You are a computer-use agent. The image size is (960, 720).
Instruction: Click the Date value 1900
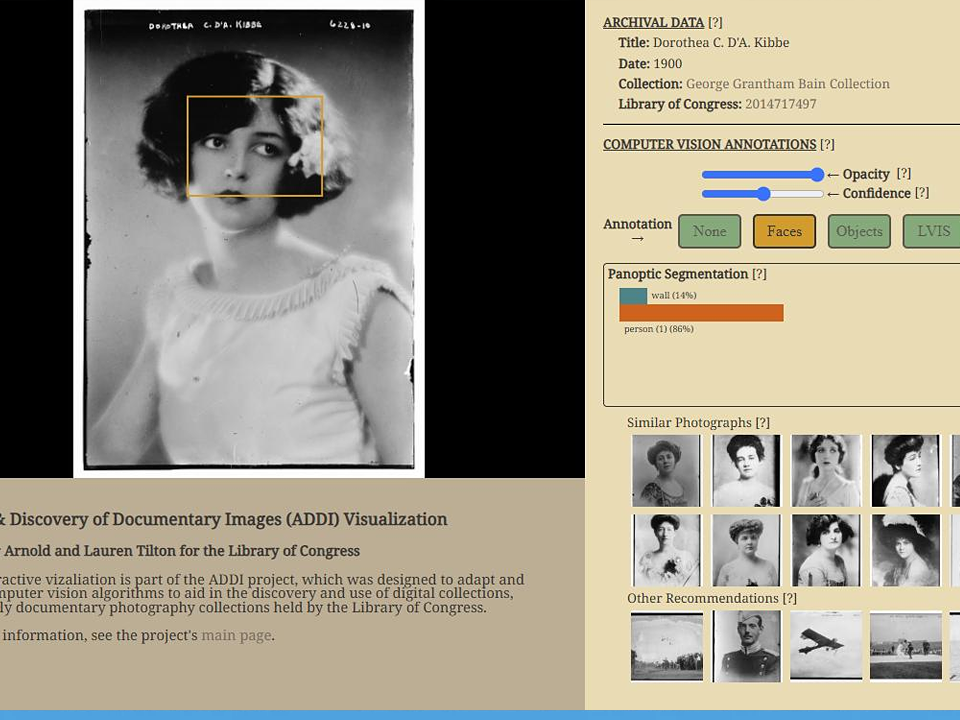click(x=667, y=64)
